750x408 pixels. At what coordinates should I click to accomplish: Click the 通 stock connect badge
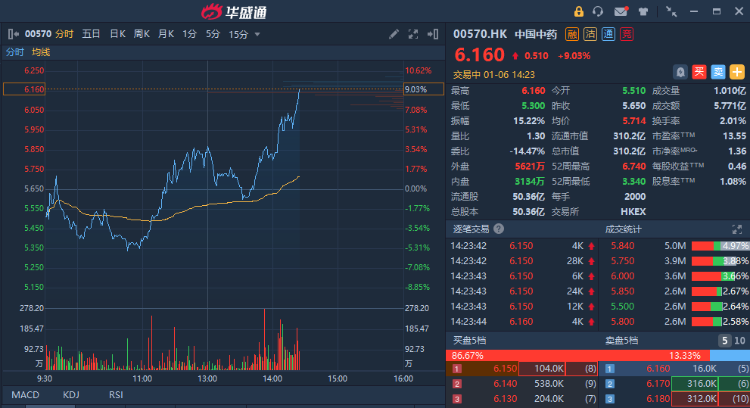click(608, 34)
